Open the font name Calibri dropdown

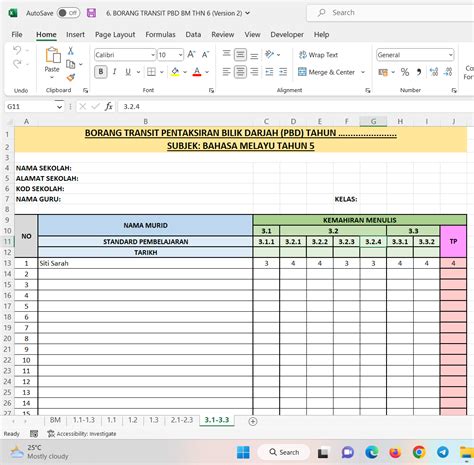153,55
